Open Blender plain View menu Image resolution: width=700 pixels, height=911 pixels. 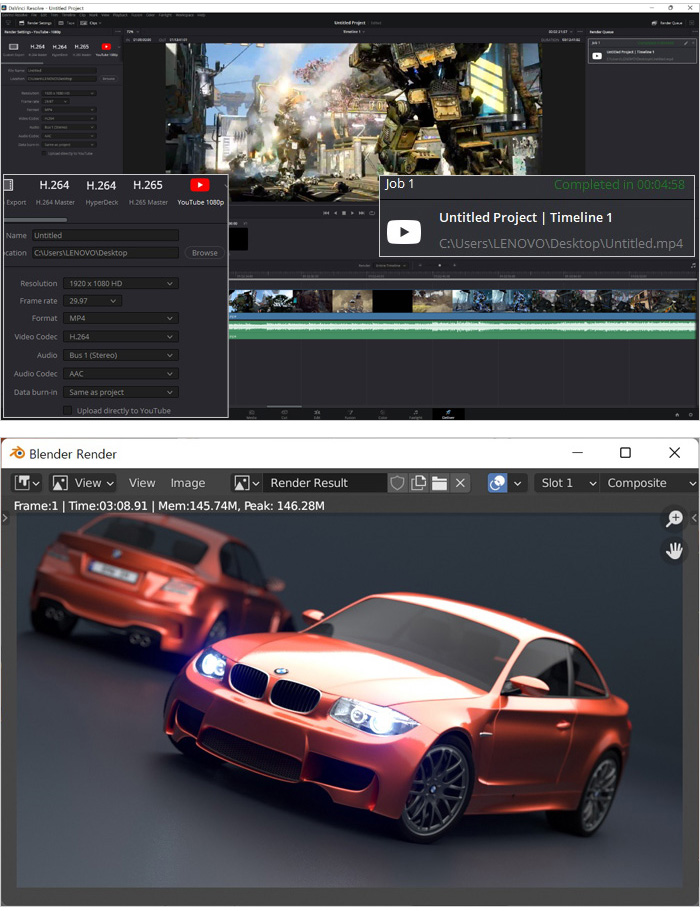point(142,483)
